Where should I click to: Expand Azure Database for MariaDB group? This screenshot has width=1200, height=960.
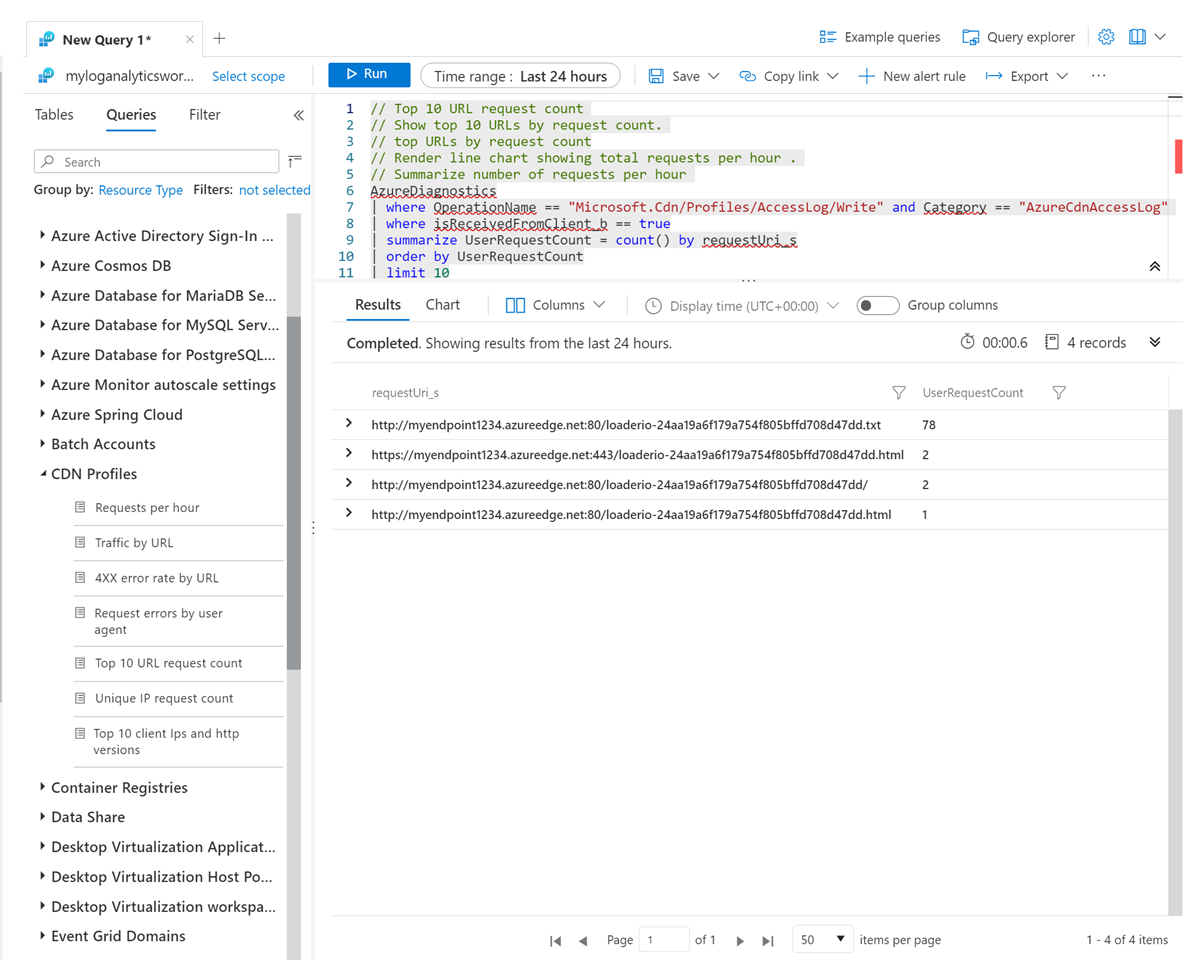click(42, 296)
